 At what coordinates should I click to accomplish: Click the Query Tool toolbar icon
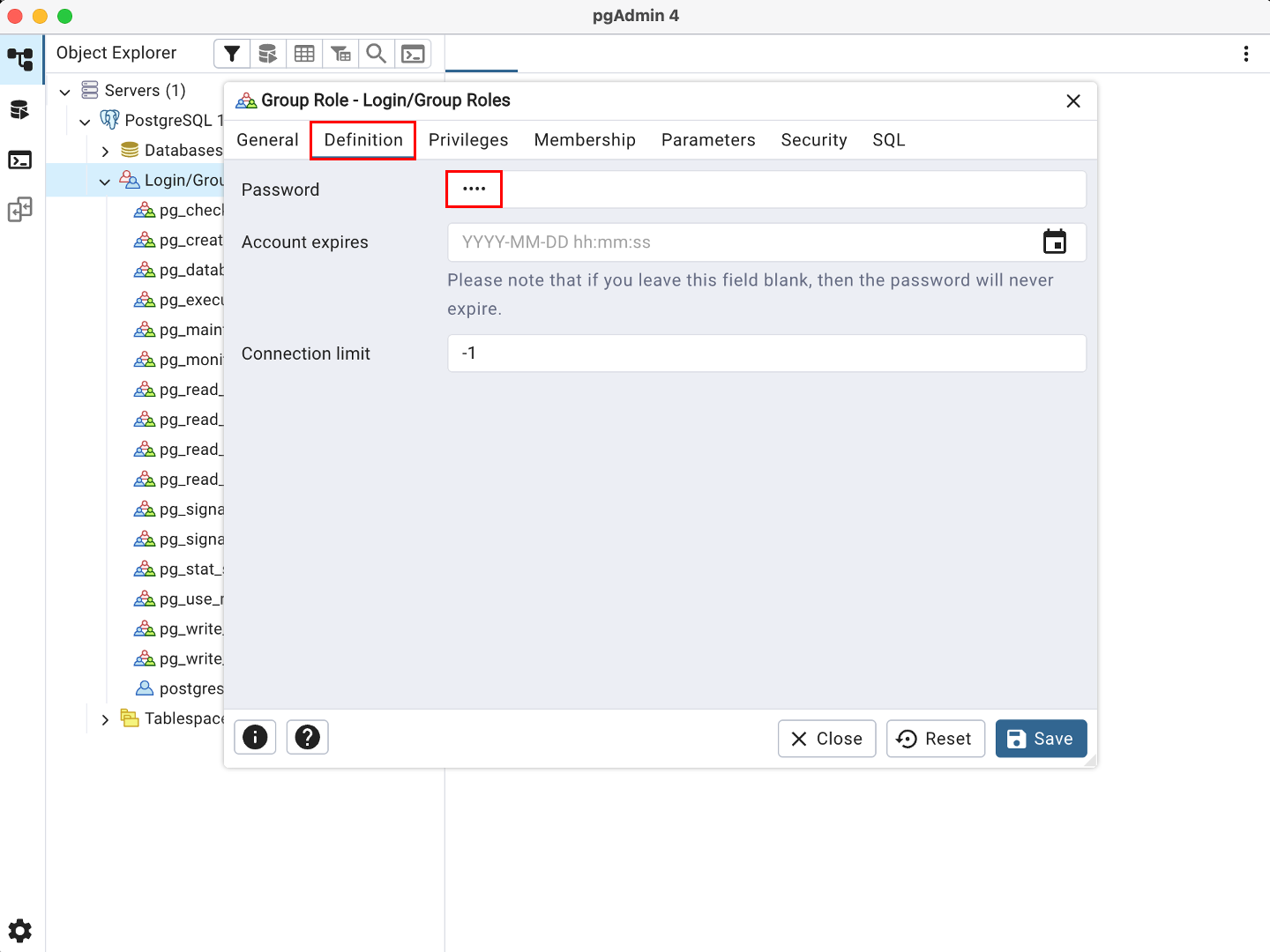coord(268,54)
